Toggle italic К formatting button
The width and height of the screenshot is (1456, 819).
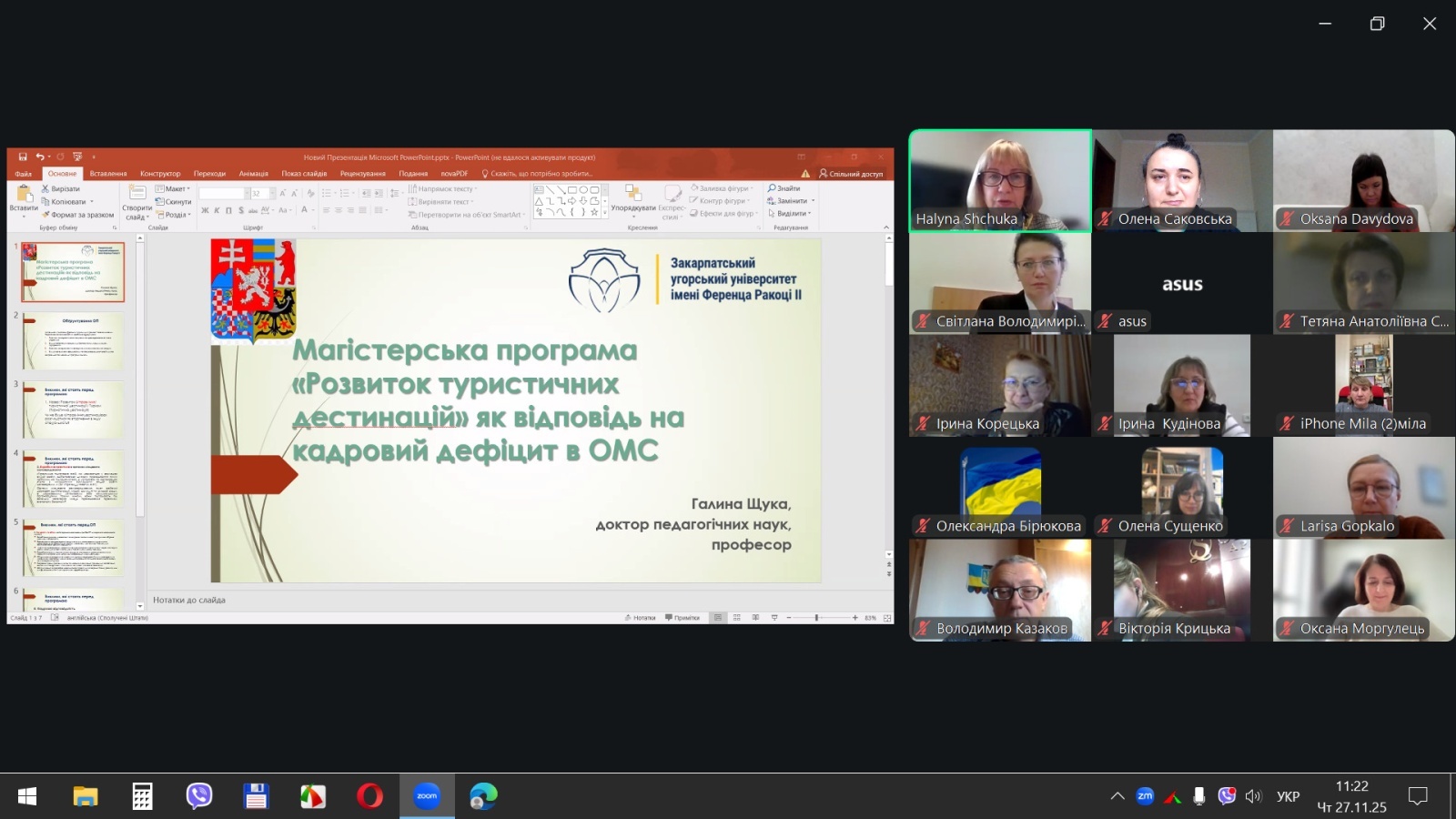click(x=217, y=210)
